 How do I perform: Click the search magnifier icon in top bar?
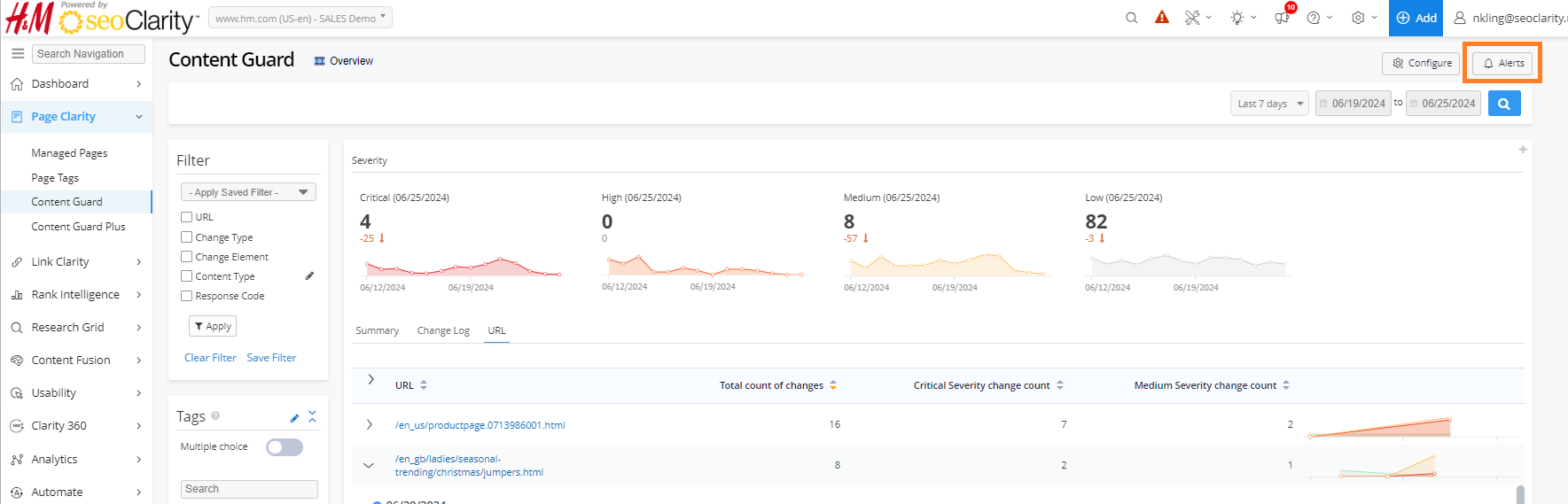(x=1131, y=18)
